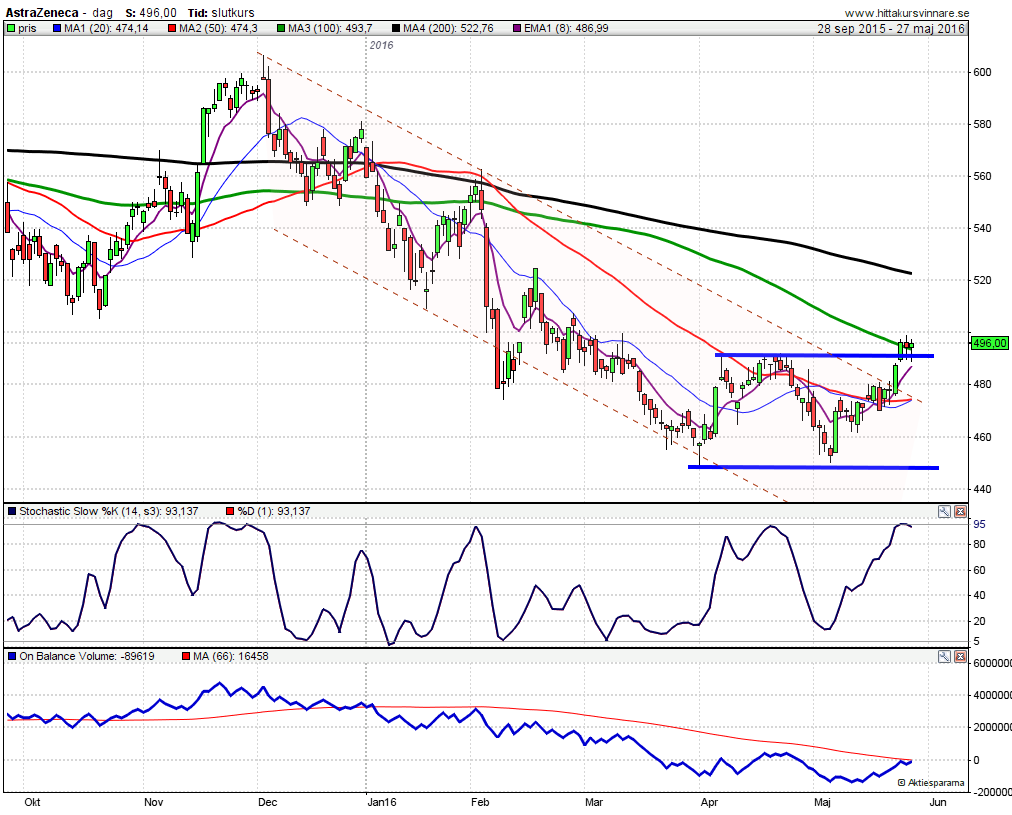This screenshot has height=815, width=1012.
Task: Select the AstraZeneca chart title
Action: 42,12
